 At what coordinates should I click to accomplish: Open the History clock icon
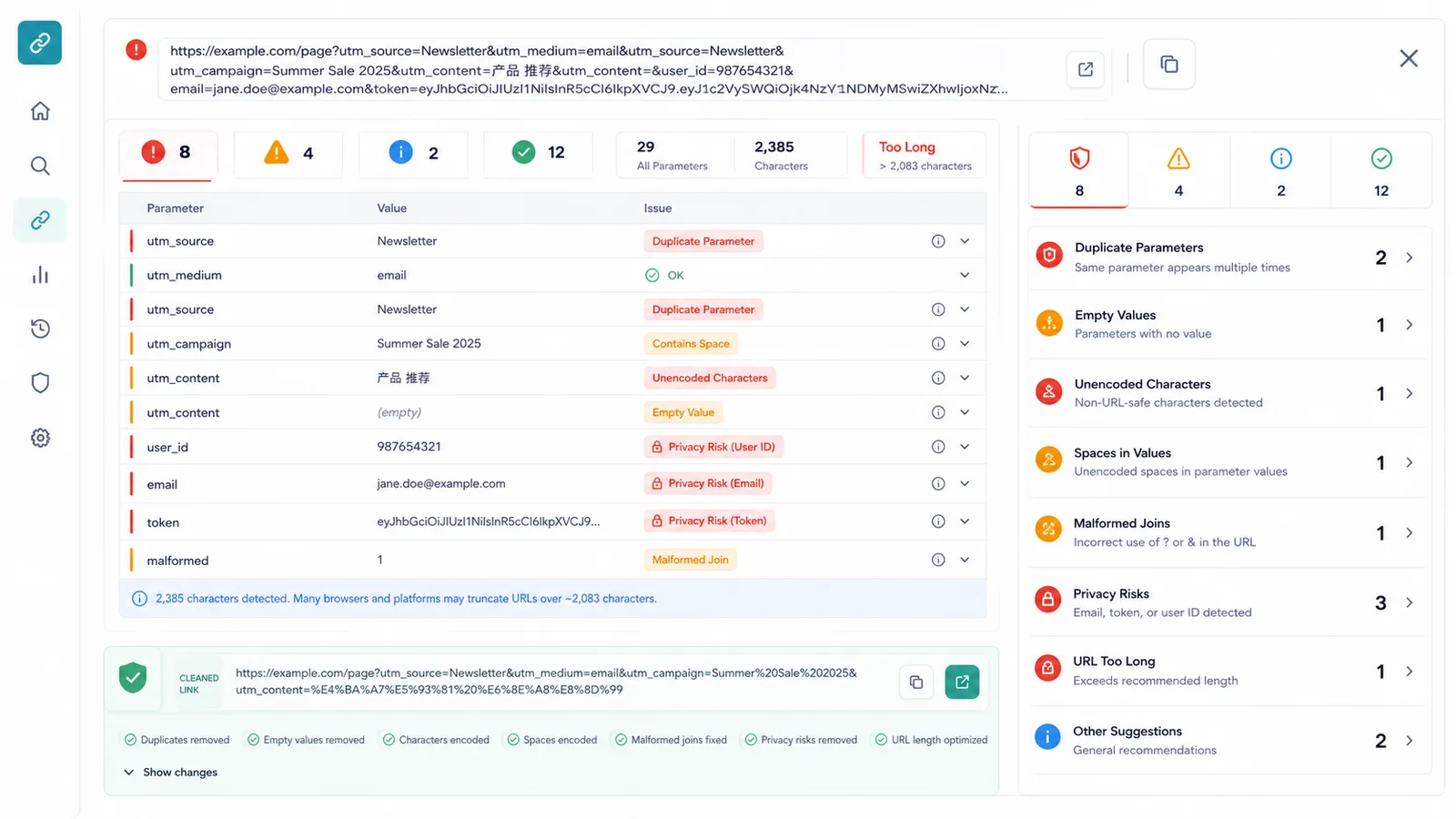coord(40,329)
